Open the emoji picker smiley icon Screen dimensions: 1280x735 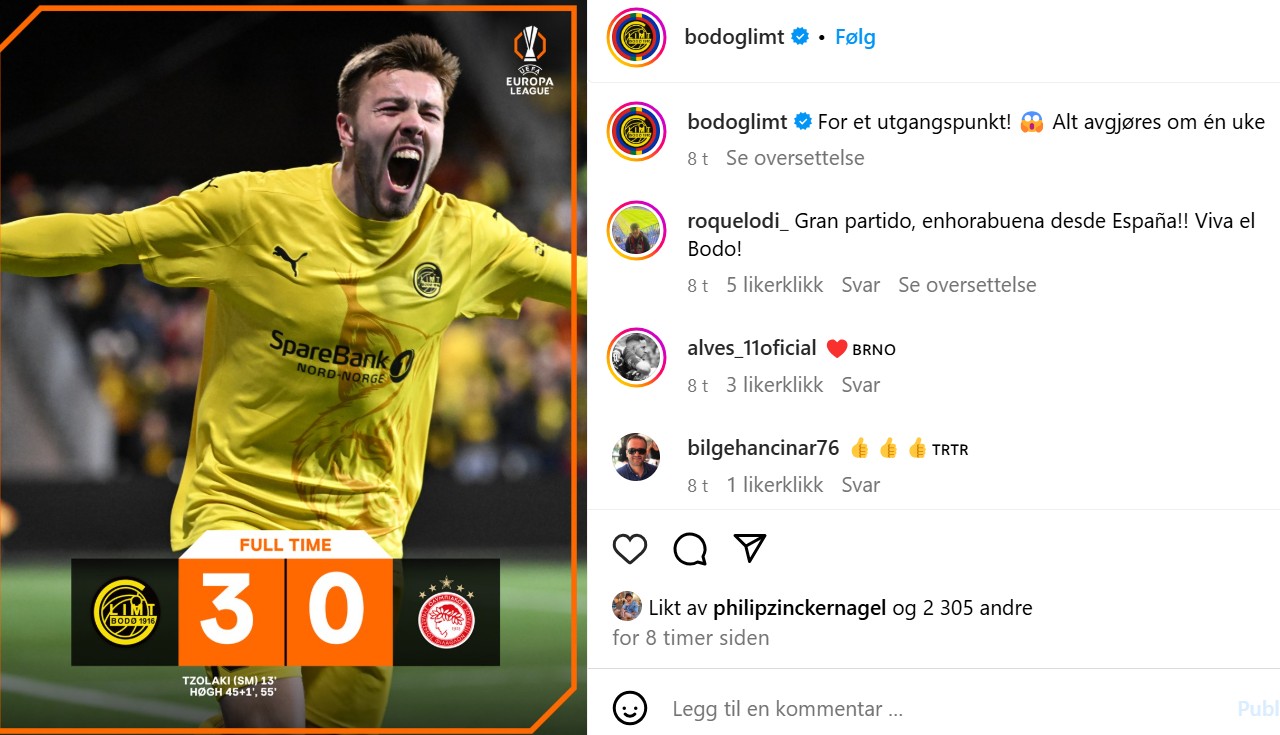(x=630, y=708)
